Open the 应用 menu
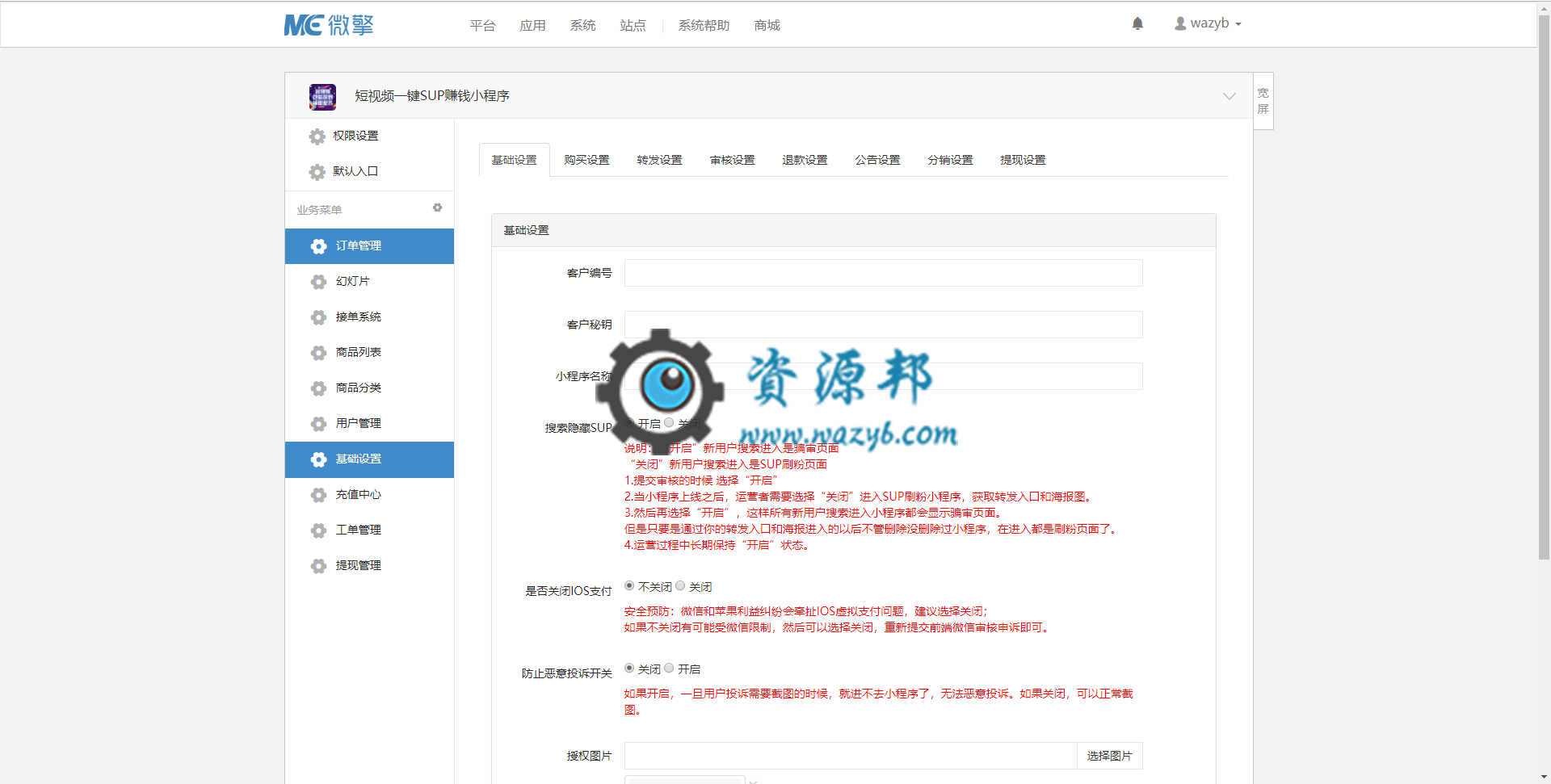 [532, 26]
